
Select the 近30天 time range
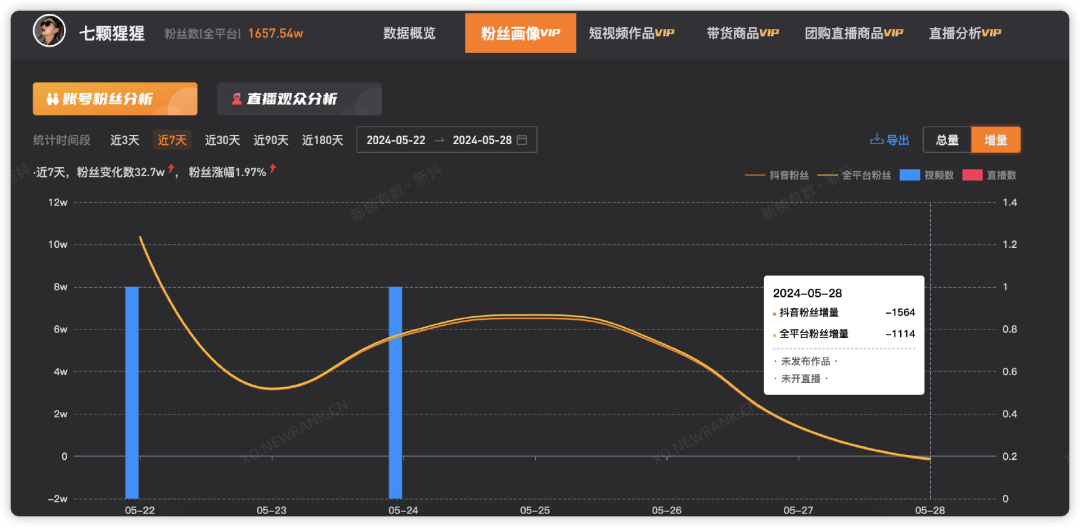pos(222,140)
